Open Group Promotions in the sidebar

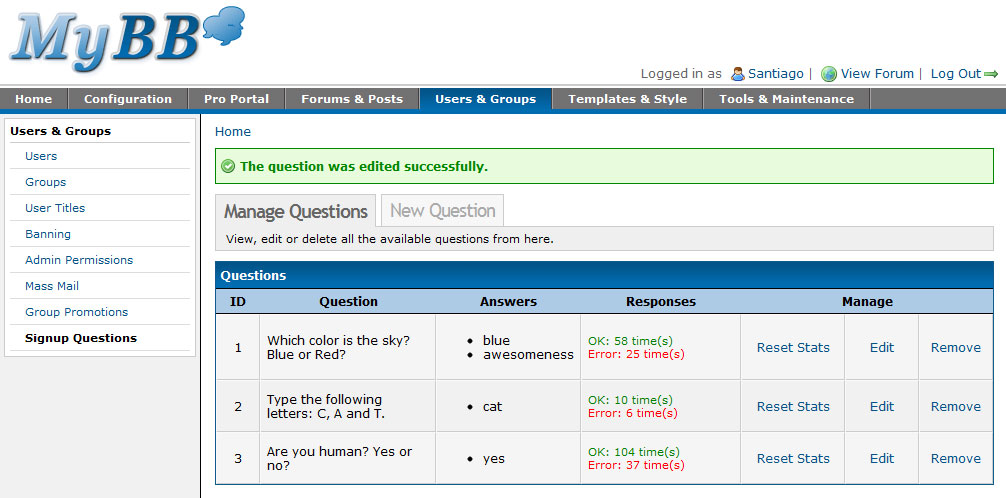click(77, 312)
